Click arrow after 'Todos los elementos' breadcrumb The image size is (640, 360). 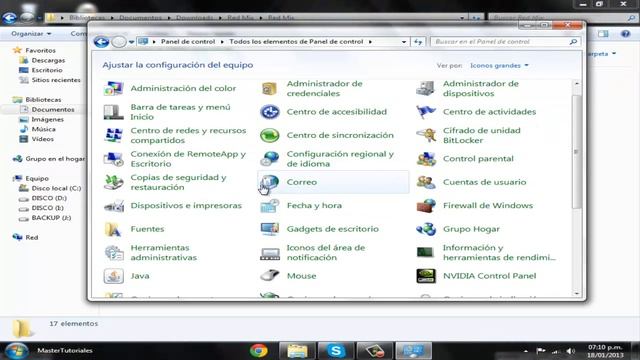(370, 42)
